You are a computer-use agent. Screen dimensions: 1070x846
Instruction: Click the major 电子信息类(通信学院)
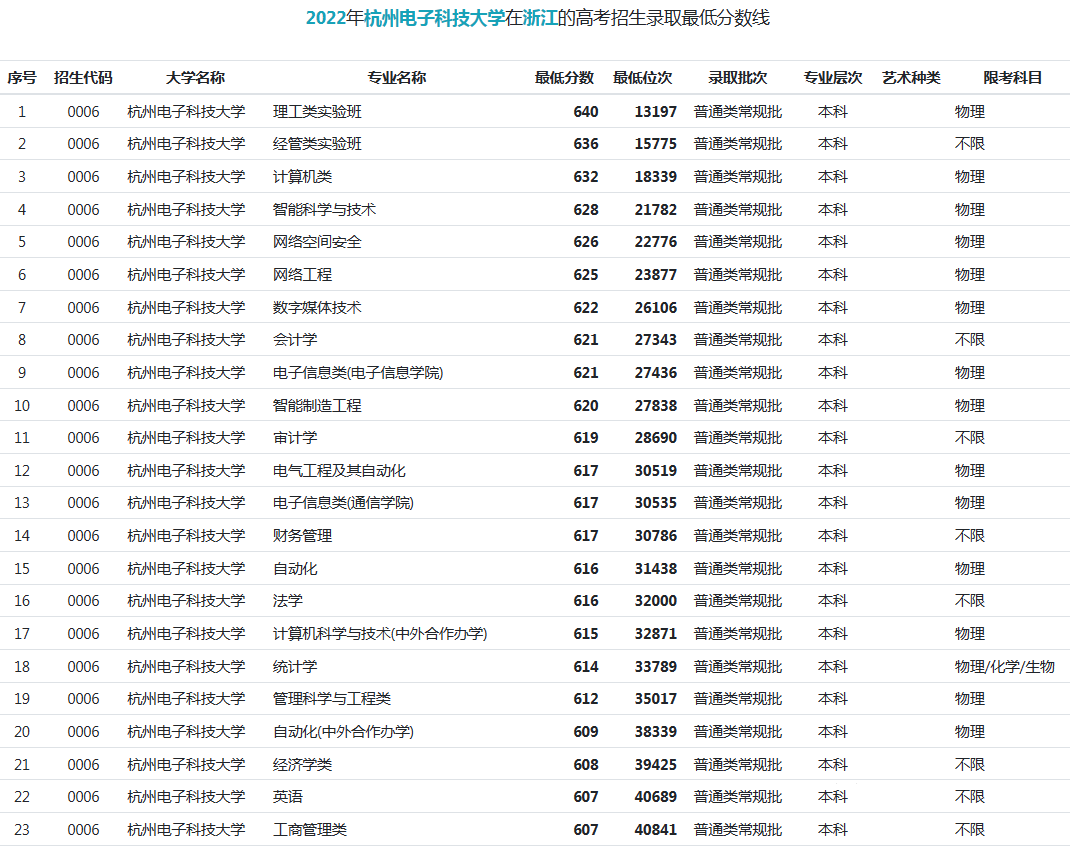(343, 503)
